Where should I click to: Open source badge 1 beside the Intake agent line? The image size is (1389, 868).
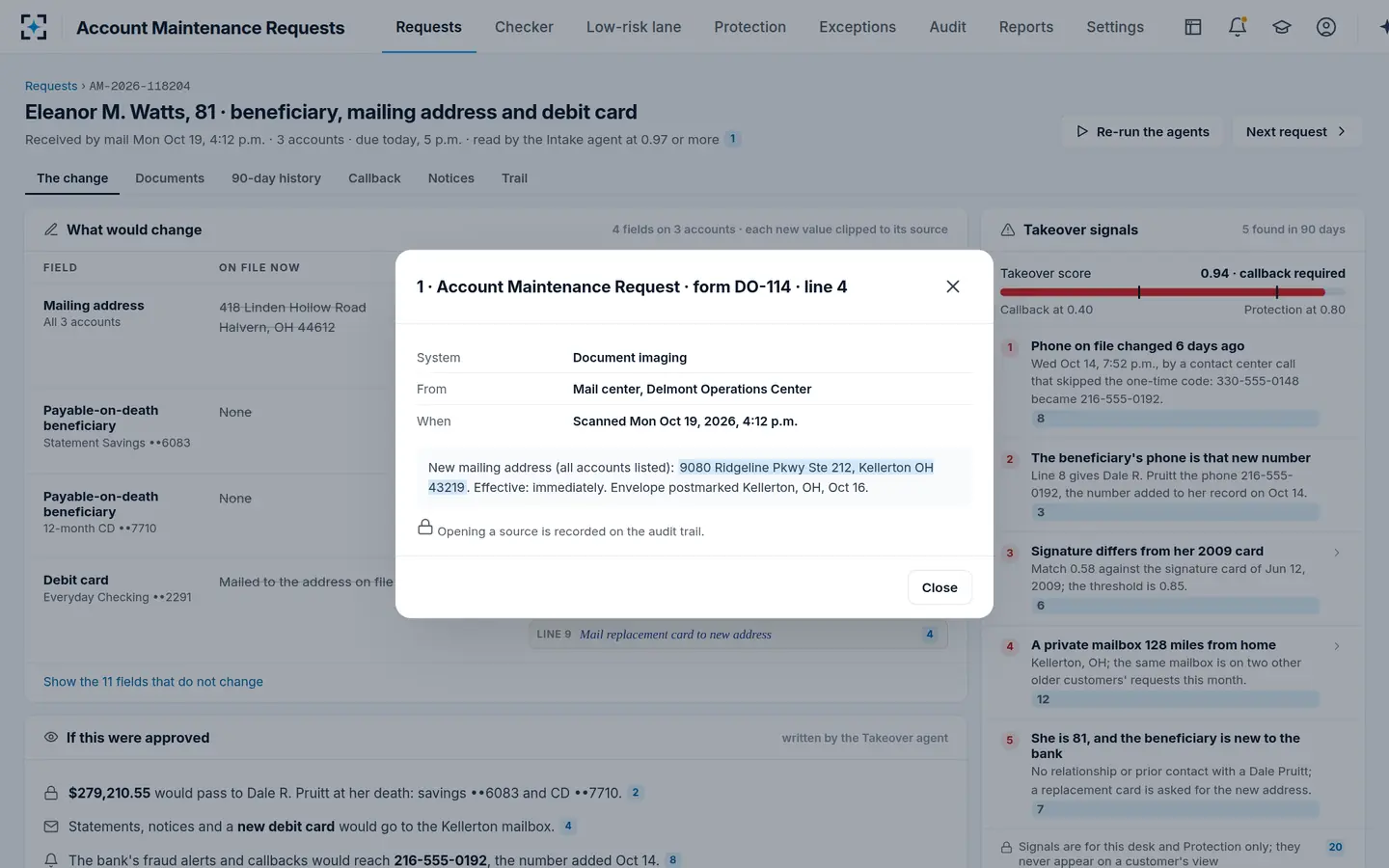(733, 139)
